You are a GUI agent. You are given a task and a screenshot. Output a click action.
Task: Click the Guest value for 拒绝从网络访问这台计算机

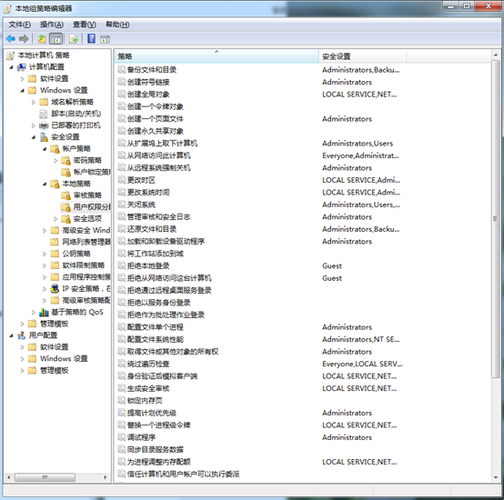click(x=332, y=278)
